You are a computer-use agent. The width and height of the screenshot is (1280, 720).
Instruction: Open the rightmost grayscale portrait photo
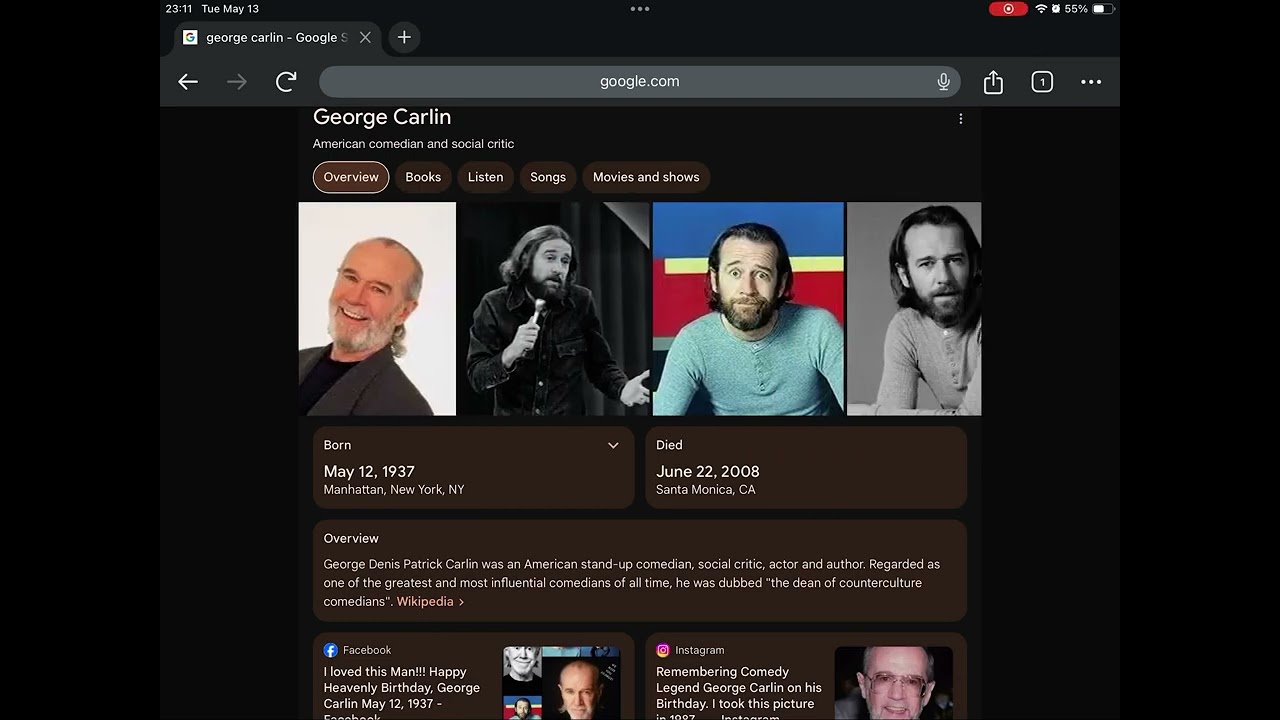pyautogui.click(x=914, y=309)
